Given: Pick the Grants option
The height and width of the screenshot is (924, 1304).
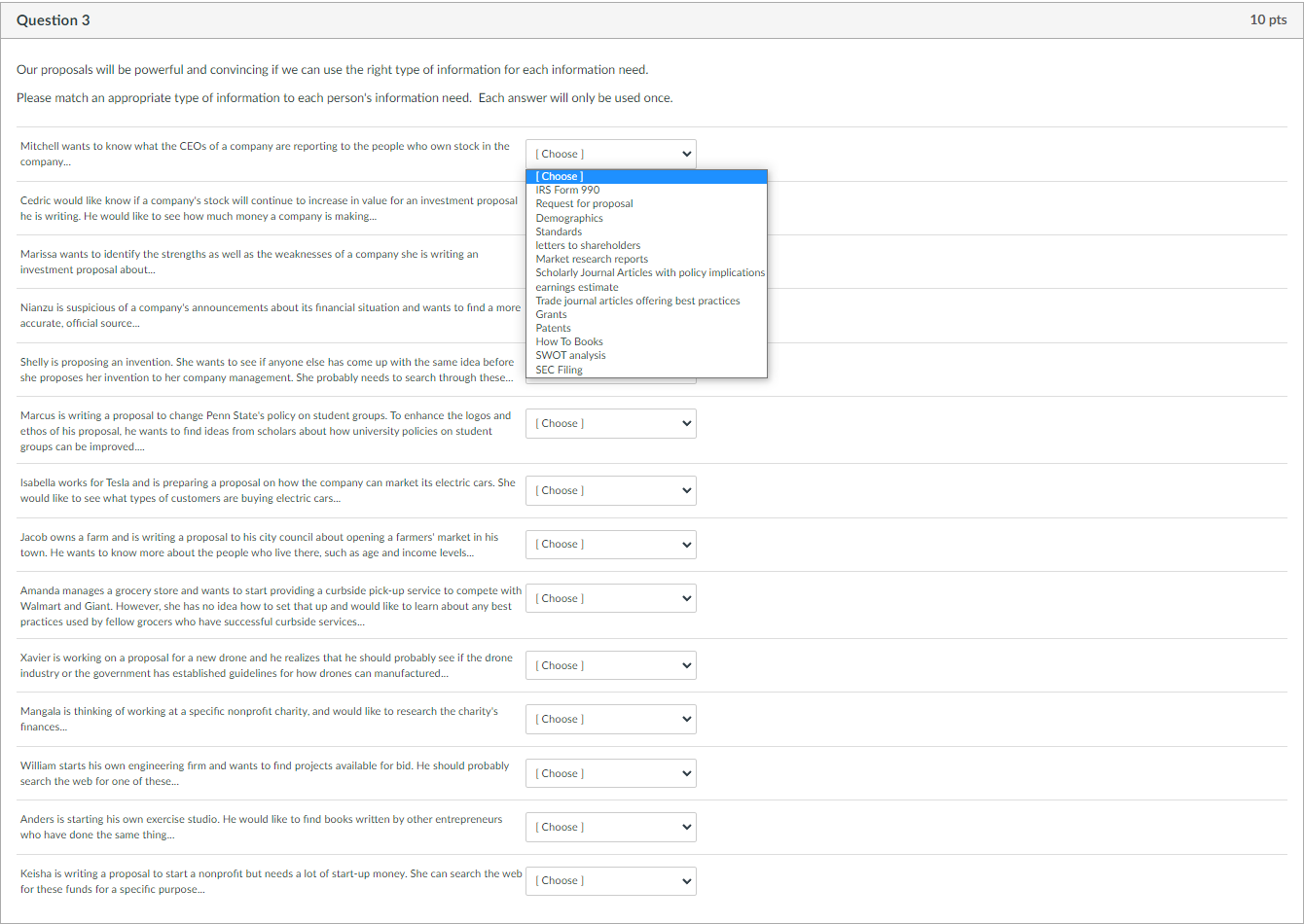Looking at the screenshot, I should tap(646, 314).
